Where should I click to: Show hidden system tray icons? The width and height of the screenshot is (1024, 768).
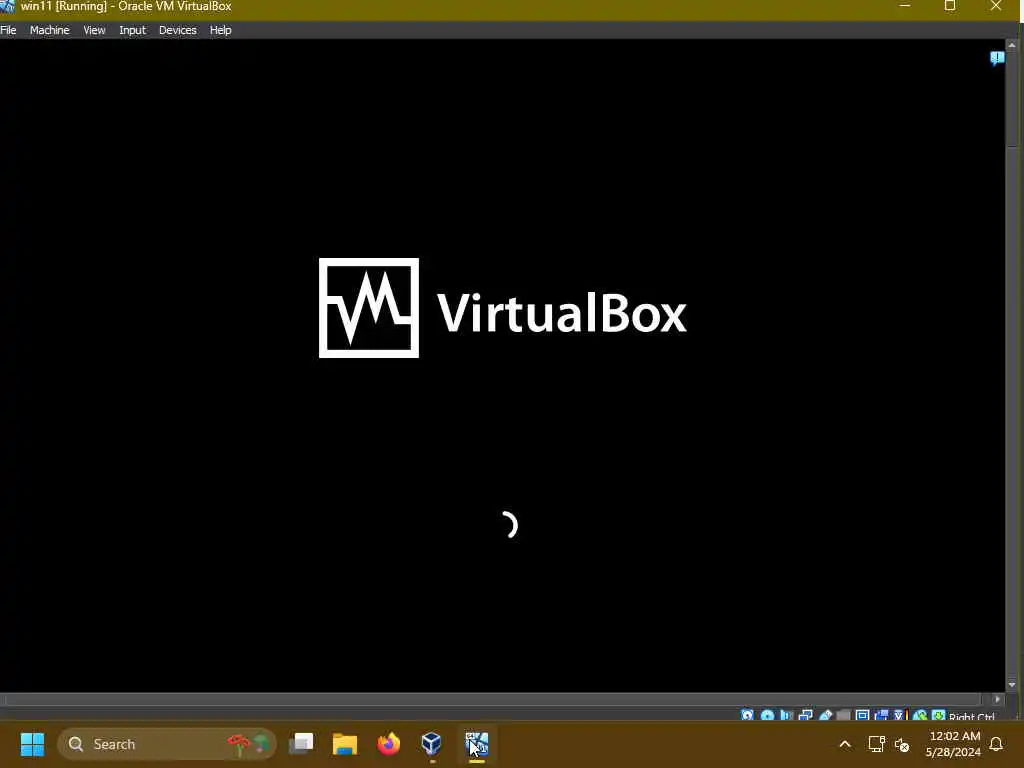click(x=844, y=744)
